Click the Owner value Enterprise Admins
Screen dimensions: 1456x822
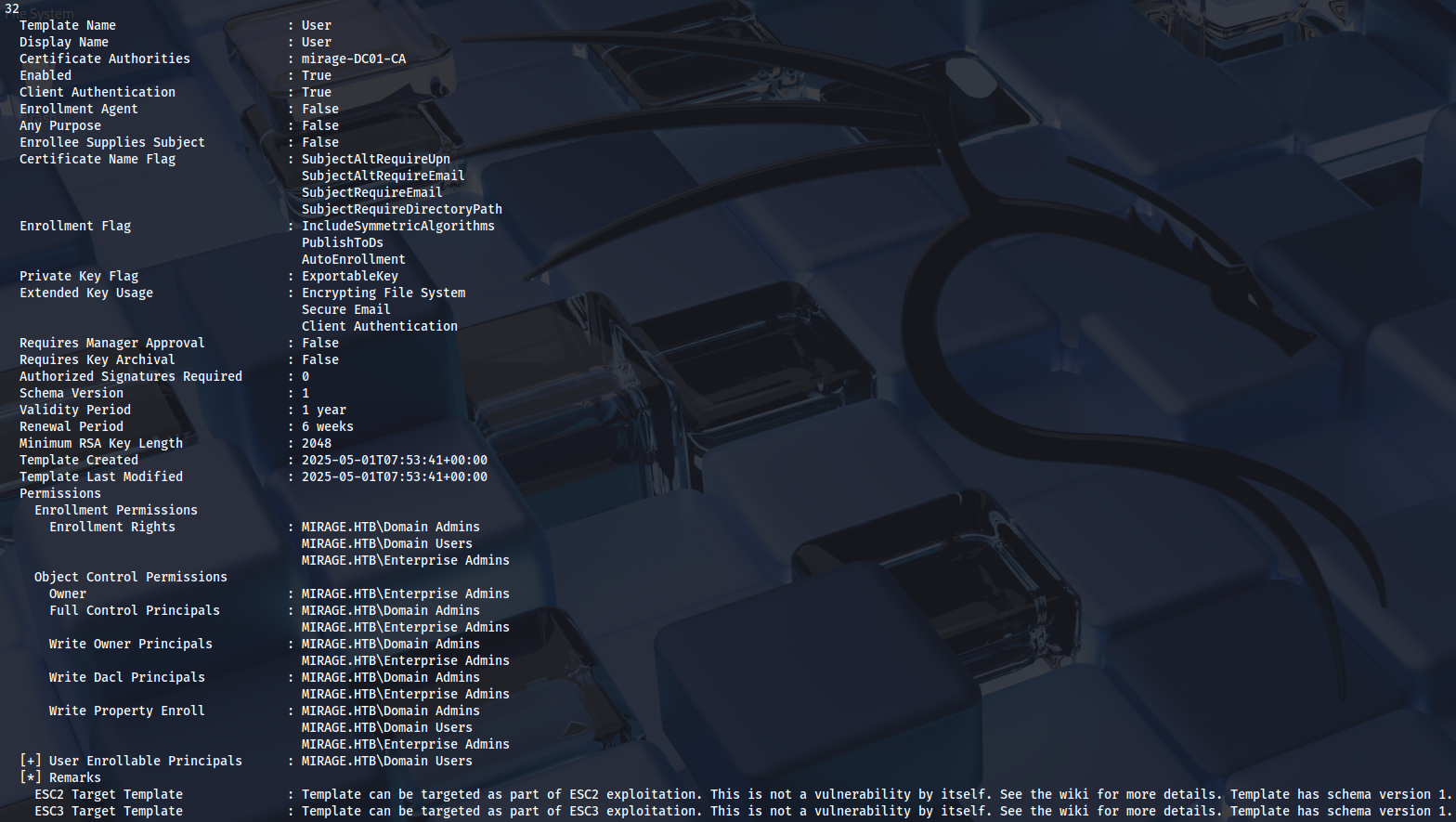tap(405, 594)
